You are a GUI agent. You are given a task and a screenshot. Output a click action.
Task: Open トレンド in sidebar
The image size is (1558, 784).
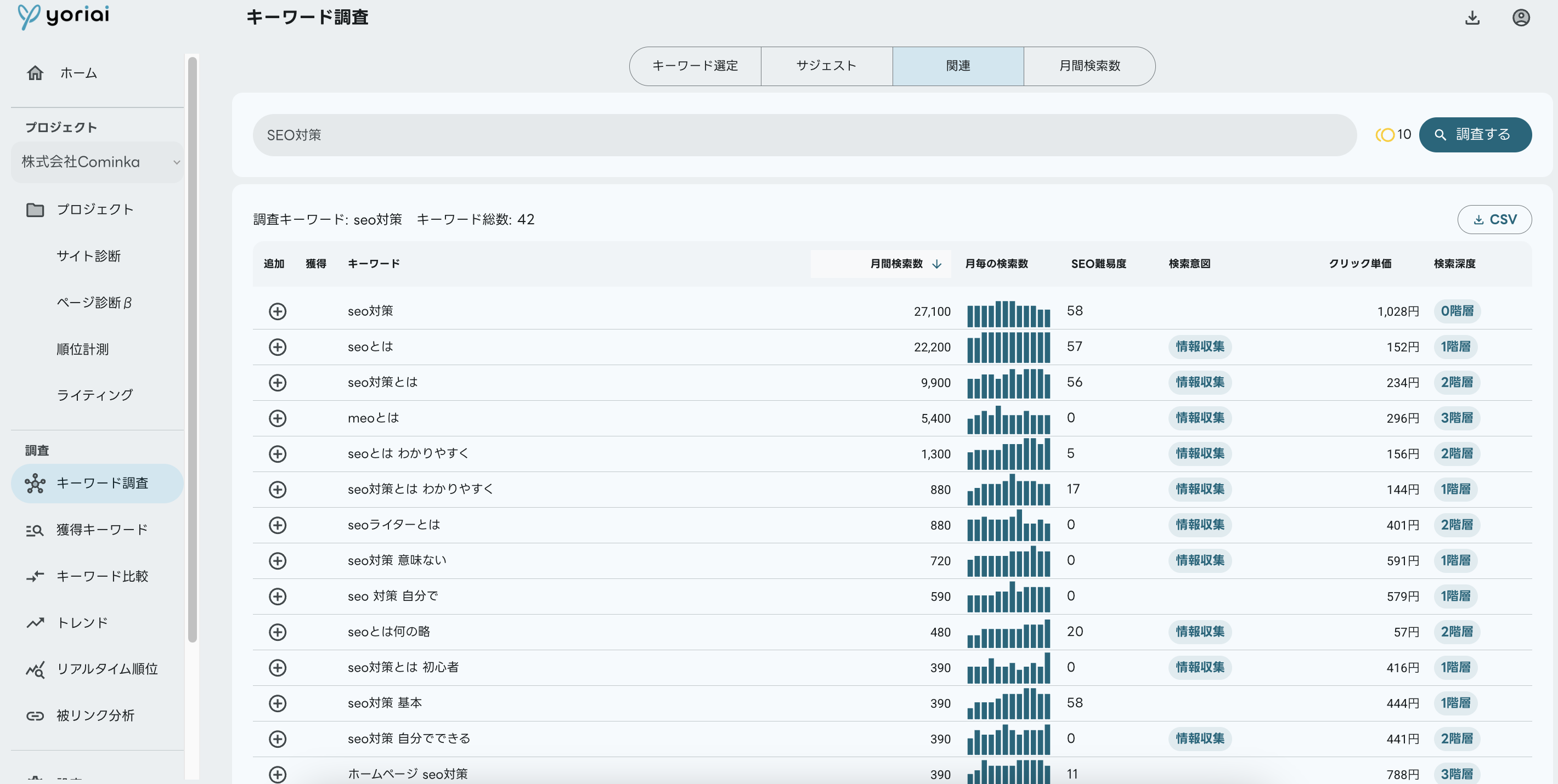point(97,623)
